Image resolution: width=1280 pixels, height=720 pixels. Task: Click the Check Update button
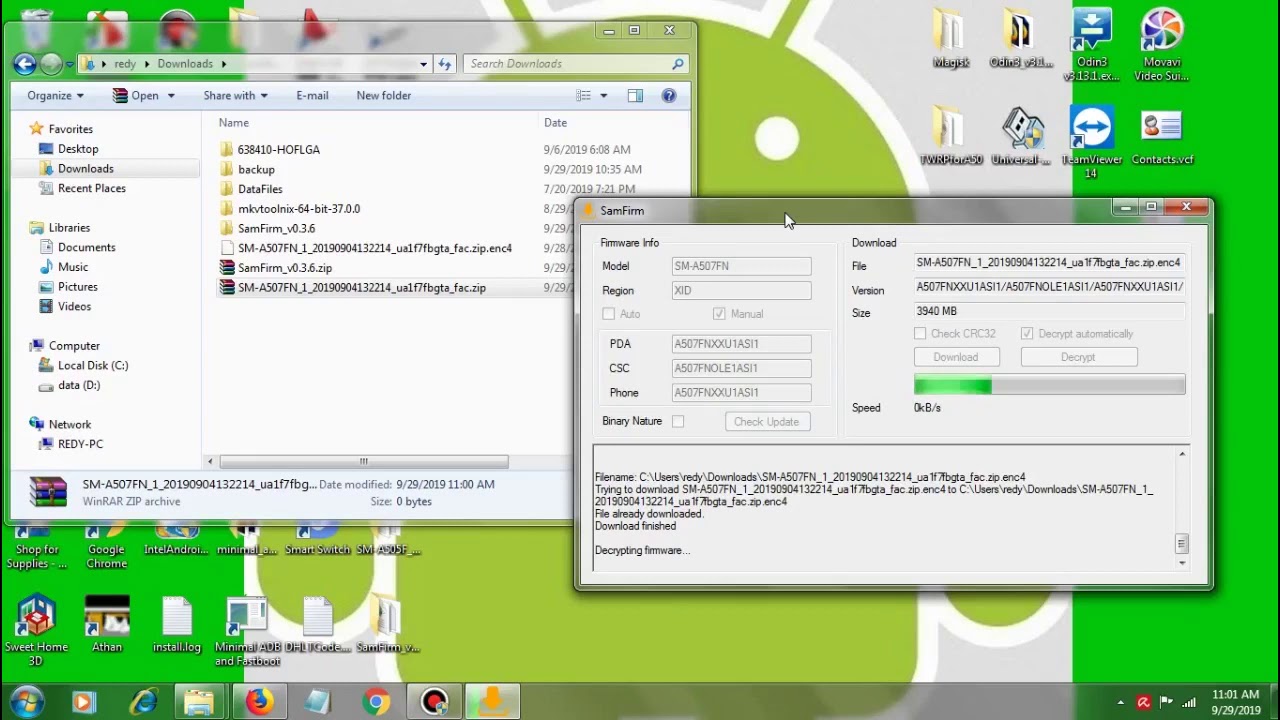coord(767,422)
